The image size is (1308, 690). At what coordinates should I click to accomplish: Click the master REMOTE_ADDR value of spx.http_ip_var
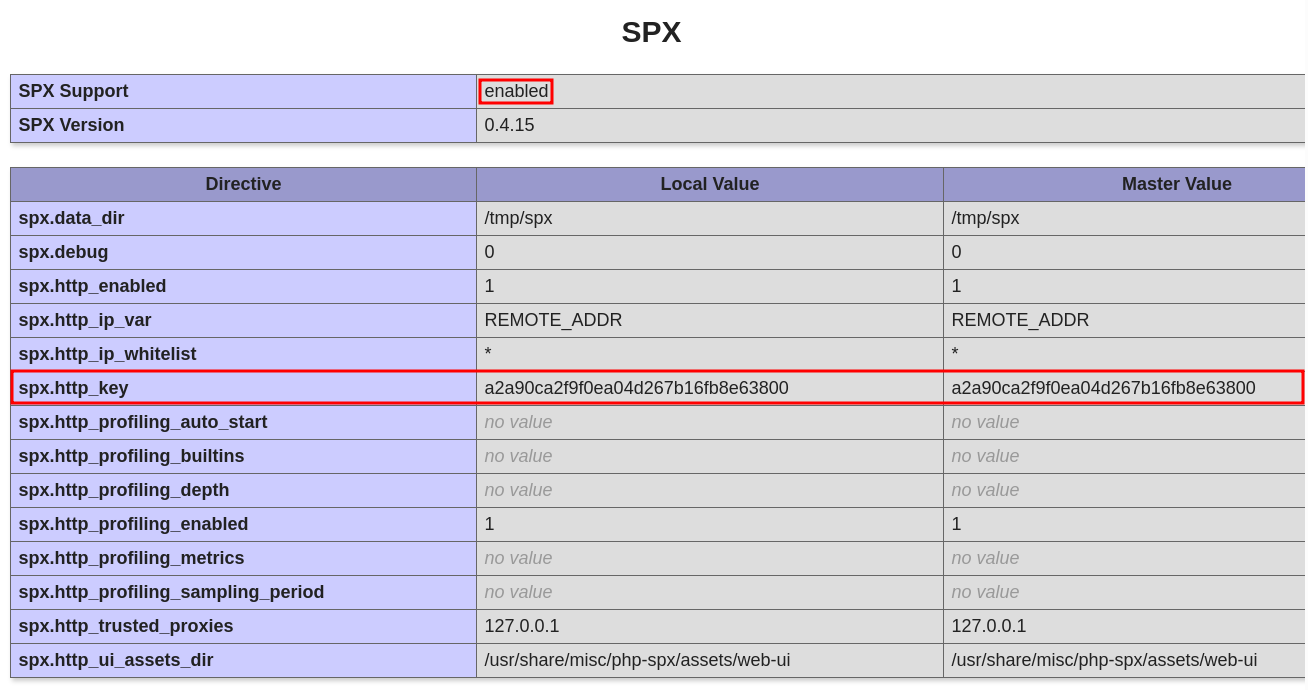[1020, 320]
